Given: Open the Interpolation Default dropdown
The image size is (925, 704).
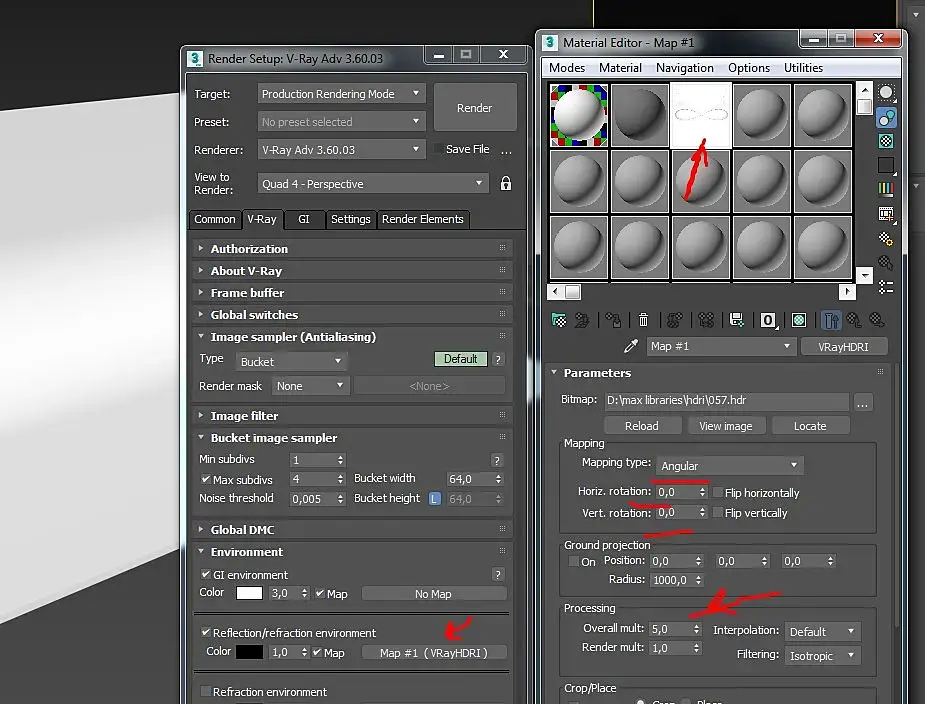Looking at the screenshot, I should pos(822,631).
